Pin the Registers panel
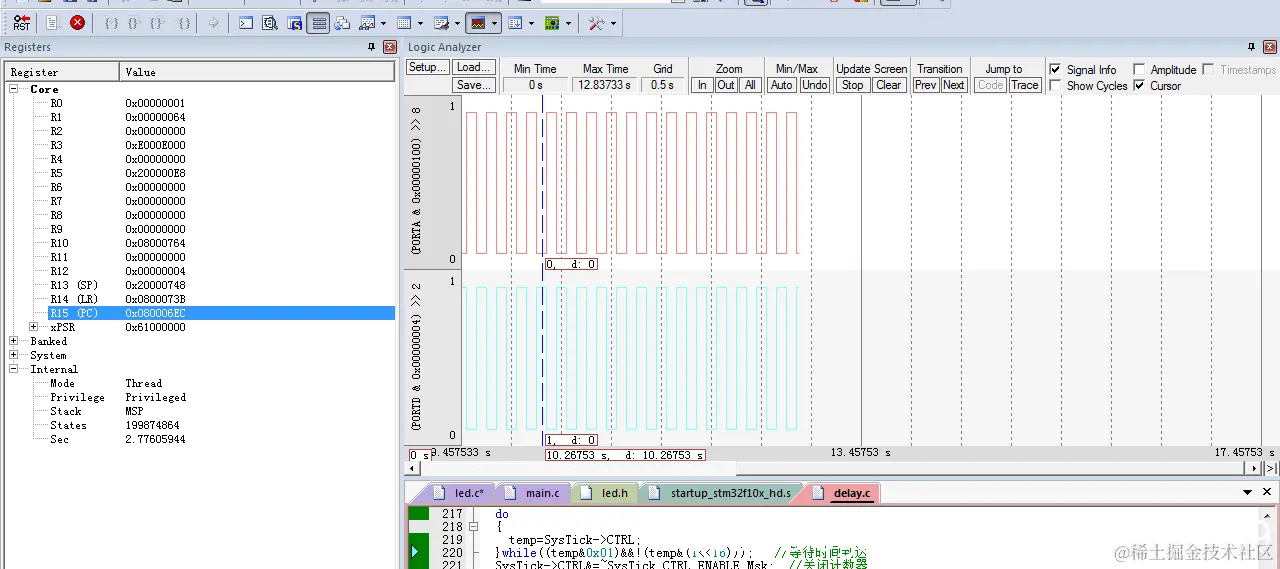1280x569 pixels. tap(372, 47)
